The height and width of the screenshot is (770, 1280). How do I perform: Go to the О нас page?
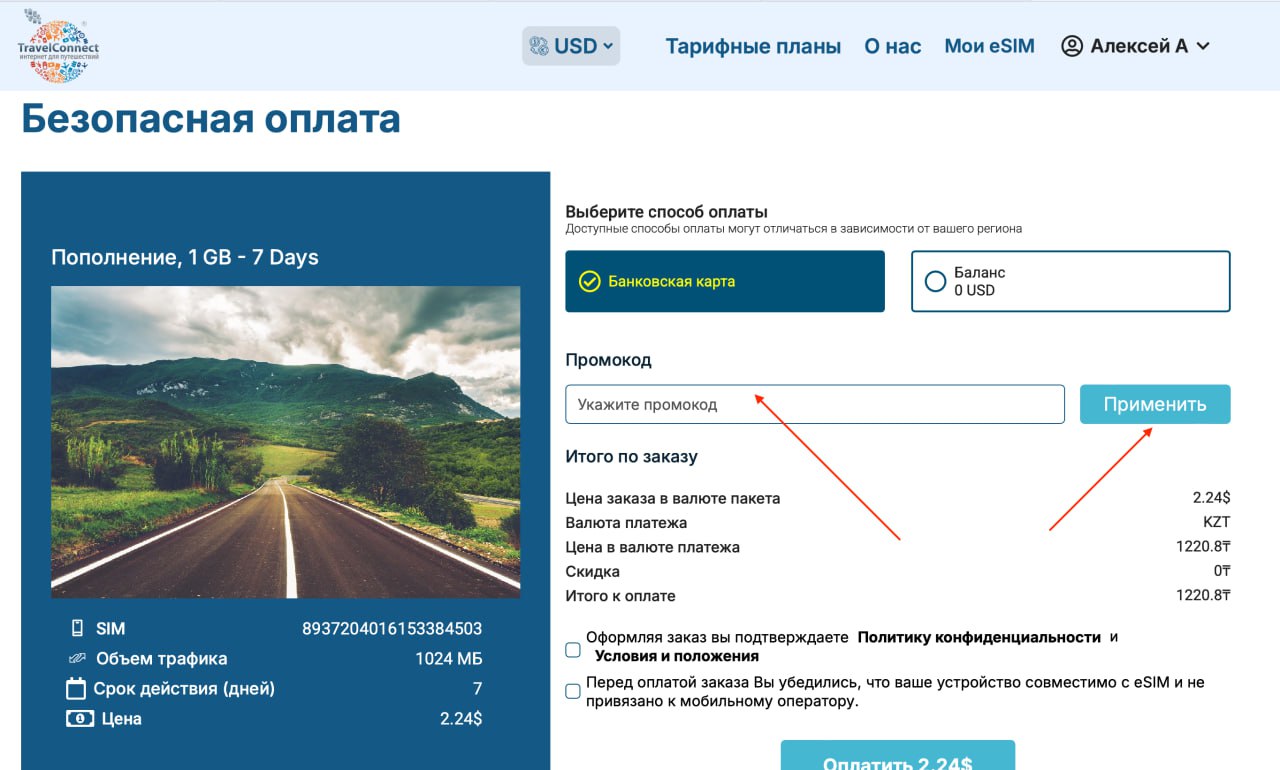(892, 46)
